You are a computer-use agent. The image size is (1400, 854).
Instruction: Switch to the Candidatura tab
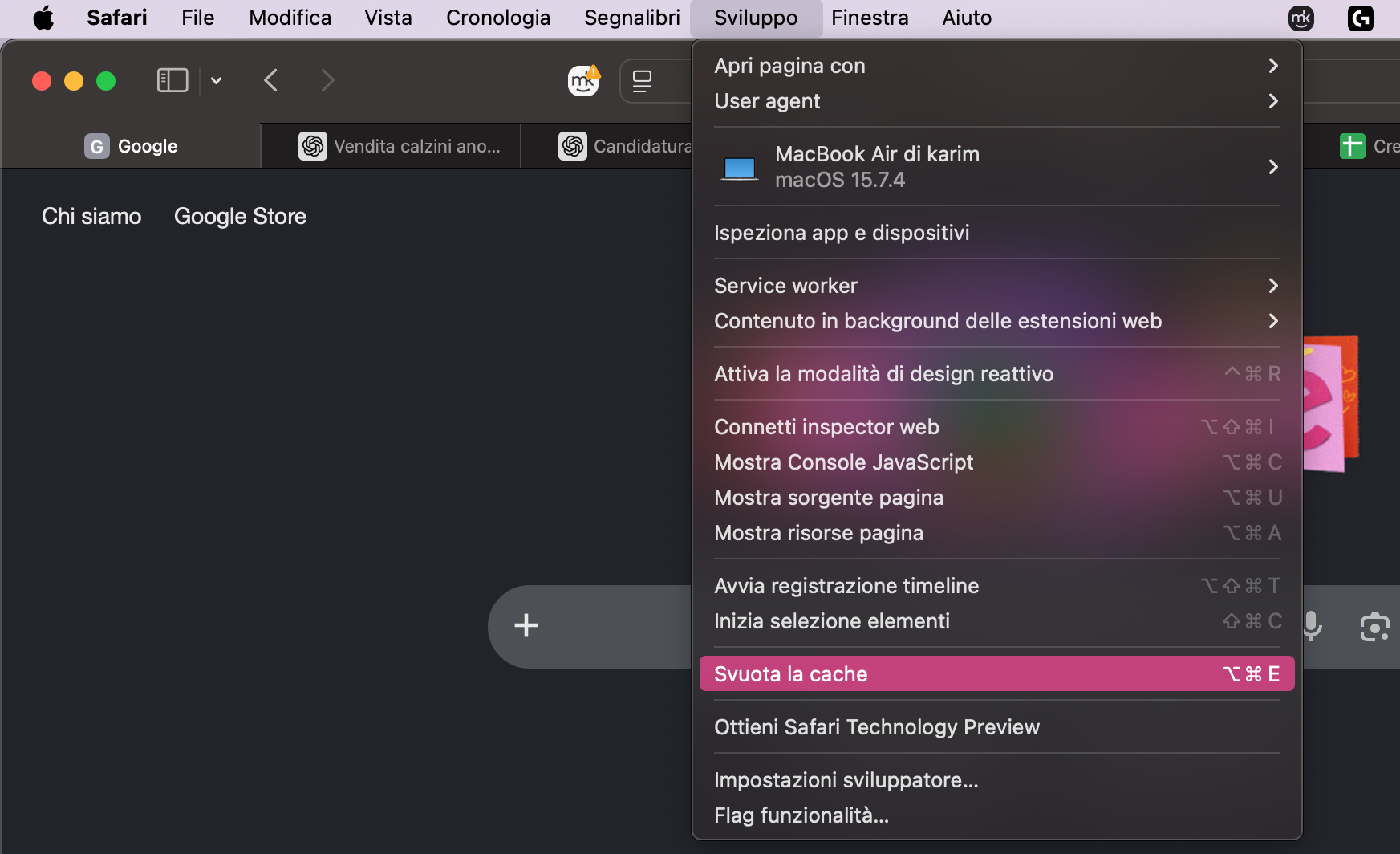(607, 146)
